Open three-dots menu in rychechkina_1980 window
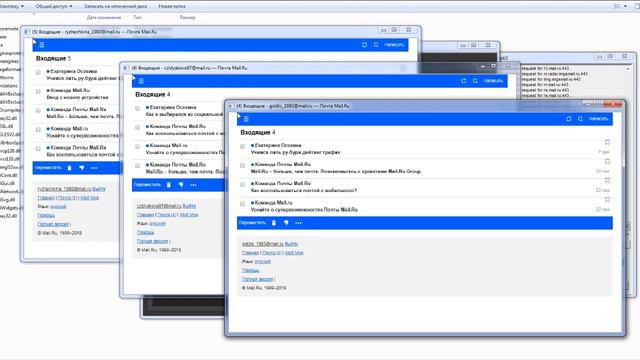The image size is (640, 360). click(x=94, y=168)
